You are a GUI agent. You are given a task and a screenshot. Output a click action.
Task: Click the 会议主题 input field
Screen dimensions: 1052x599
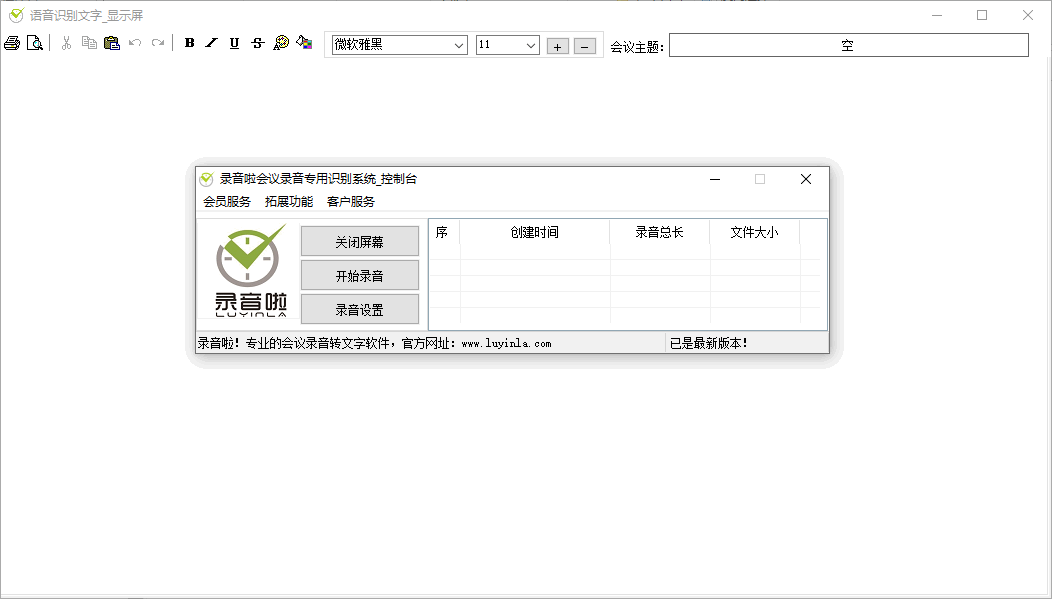[849, 46]
